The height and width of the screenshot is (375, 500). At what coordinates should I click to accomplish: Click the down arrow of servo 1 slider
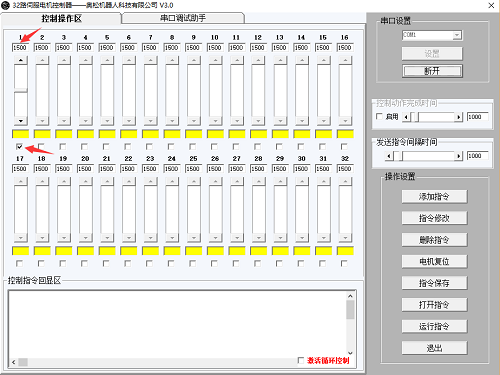click(21, 121)
